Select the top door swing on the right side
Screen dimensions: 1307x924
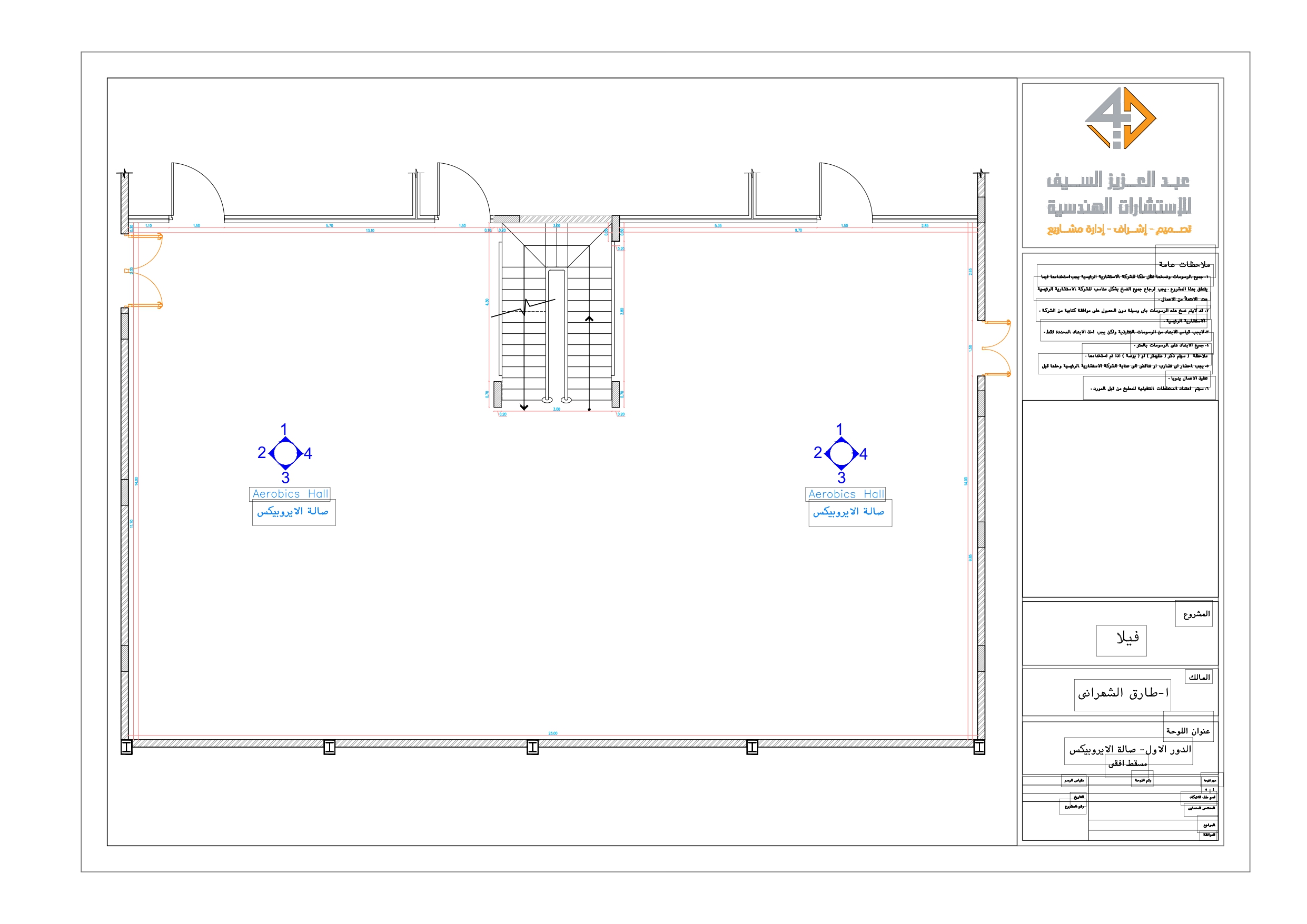click(x=846, y=191)
